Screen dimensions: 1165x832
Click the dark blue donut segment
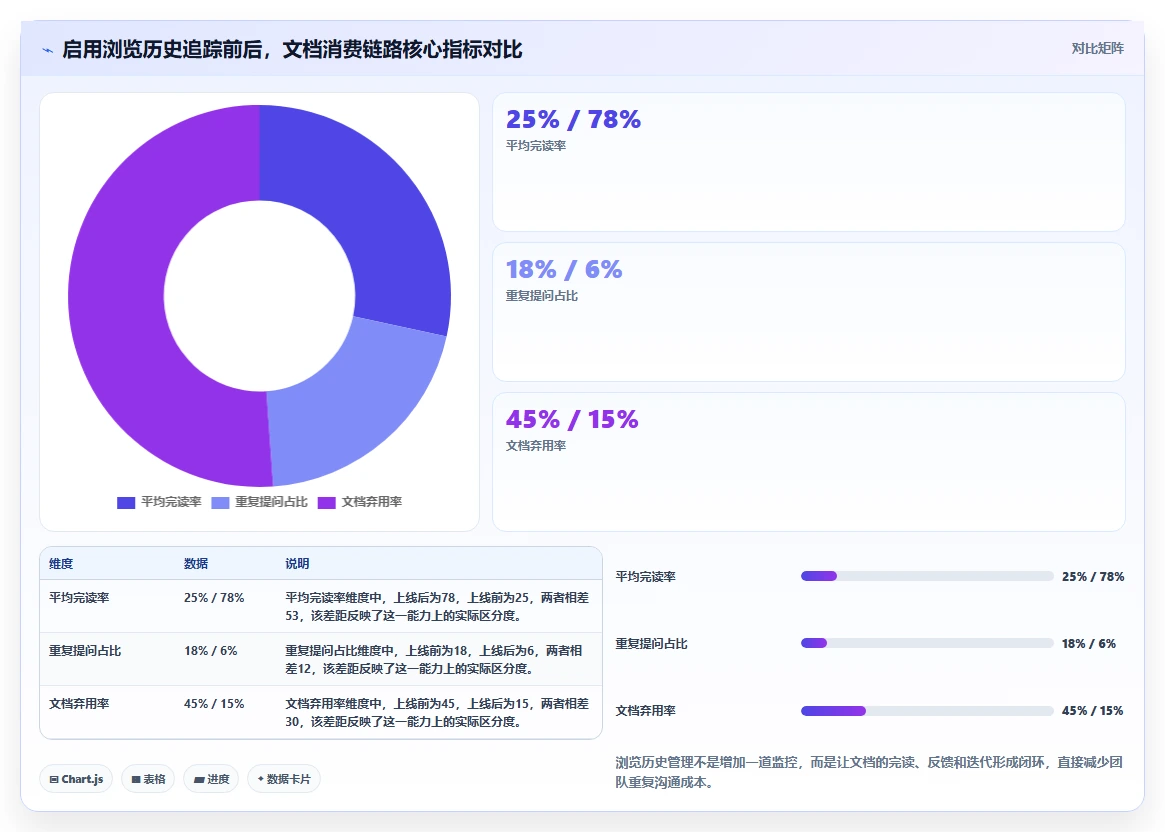[x=371, y=208]
